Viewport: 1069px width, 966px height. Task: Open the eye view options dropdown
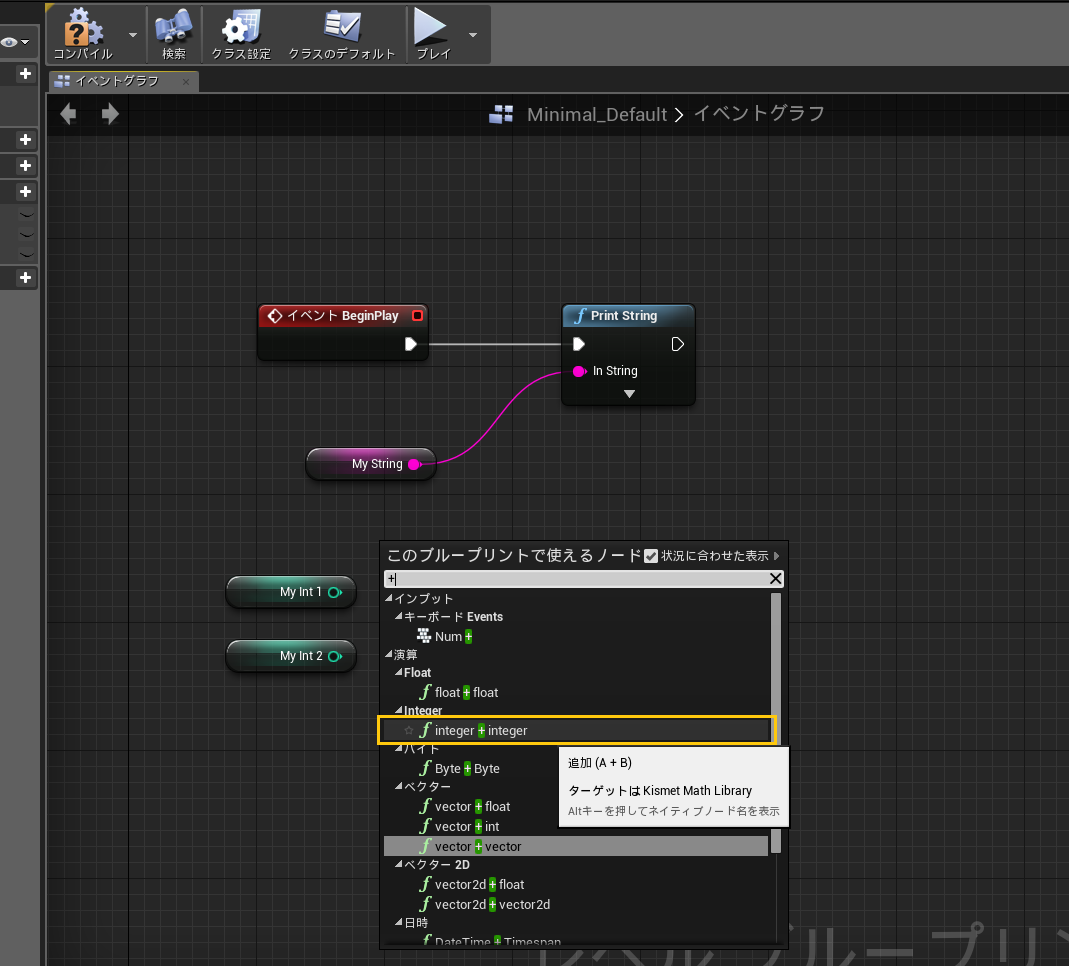click(x=15, y=42)
